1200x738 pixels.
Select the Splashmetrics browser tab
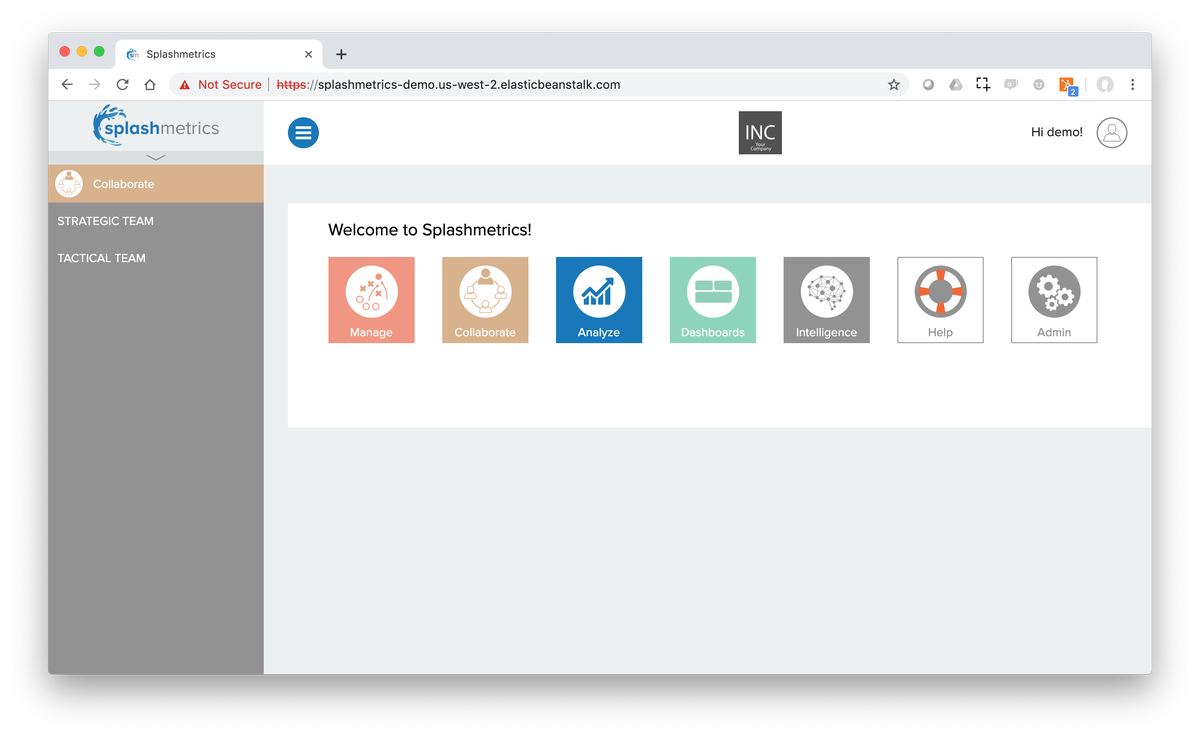[x=219, y=54]
